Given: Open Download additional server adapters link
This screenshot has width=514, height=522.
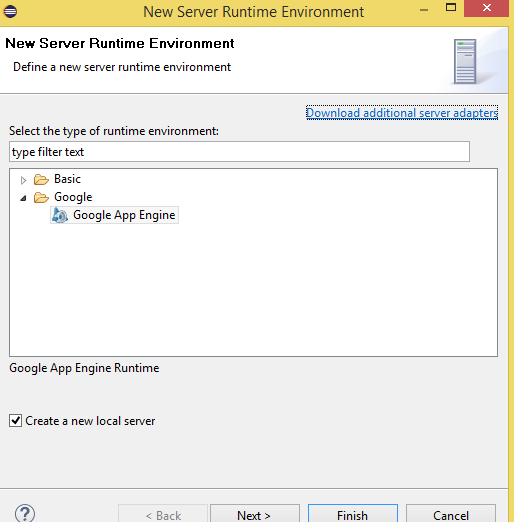Looking at the screenshot, I should (402, 113).
